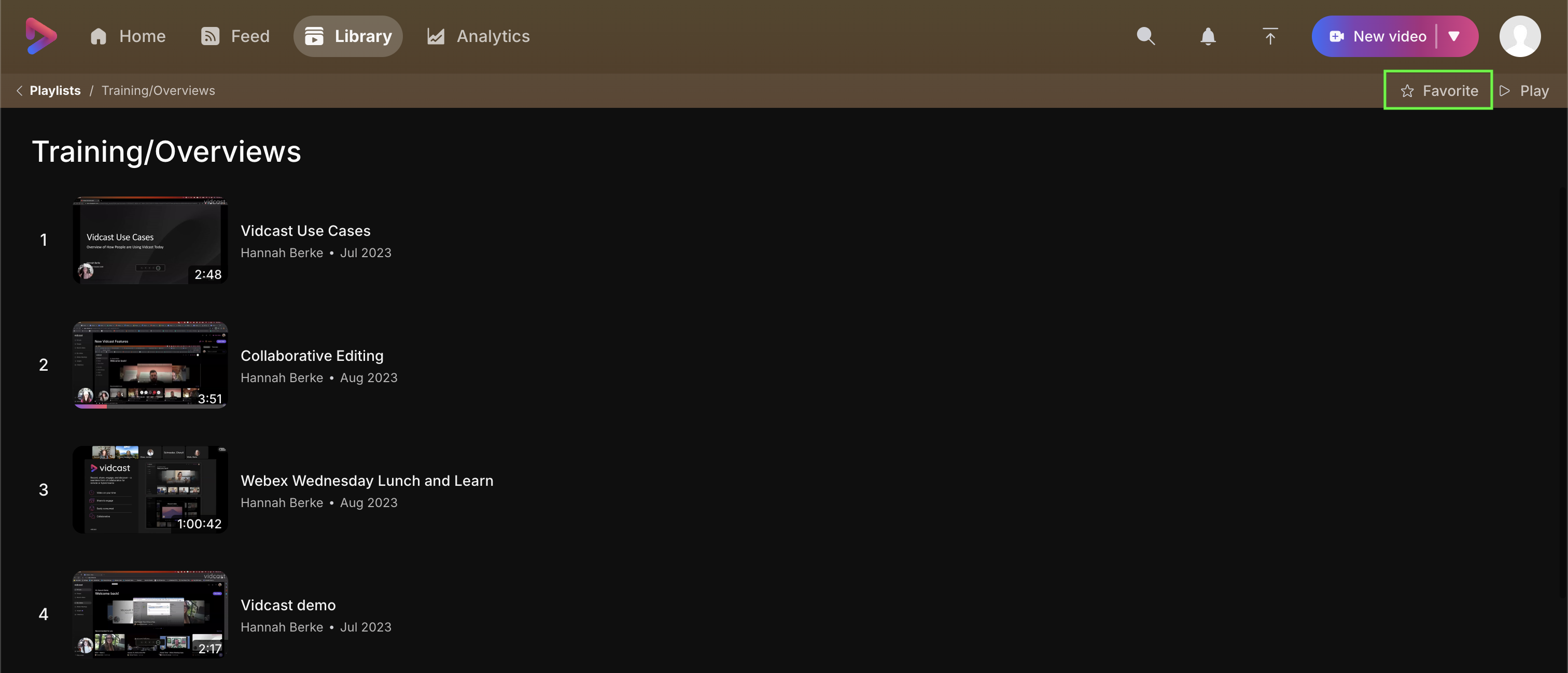Click the 2:17 duration badge
The height and width of the screenshot is (673, 1568).
[209, 649]
